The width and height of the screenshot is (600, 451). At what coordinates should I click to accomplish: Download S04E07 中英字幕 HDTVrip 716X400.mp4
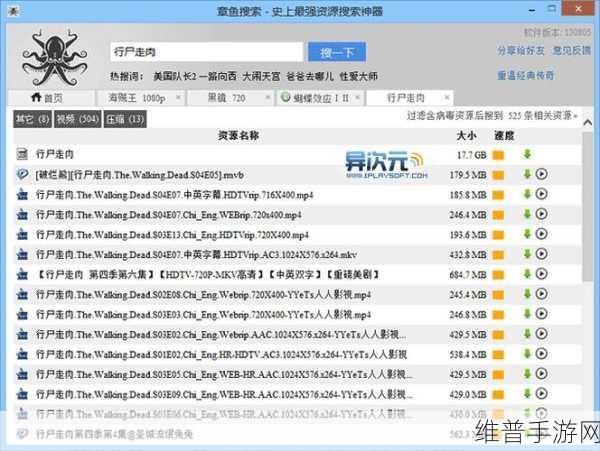pyautogui.click(x=527, y=194)
